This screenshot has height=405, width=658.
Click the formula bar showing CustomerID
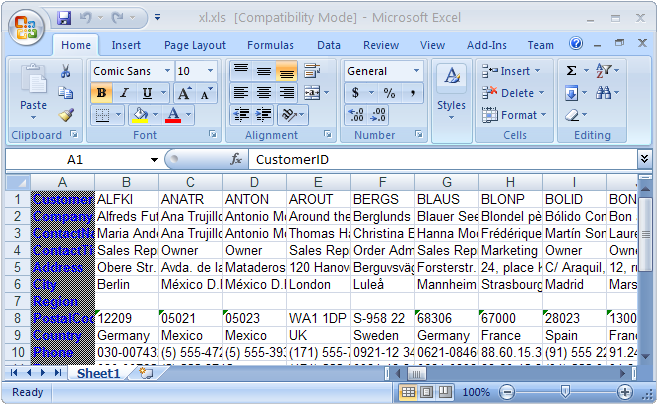coord(440,160)
